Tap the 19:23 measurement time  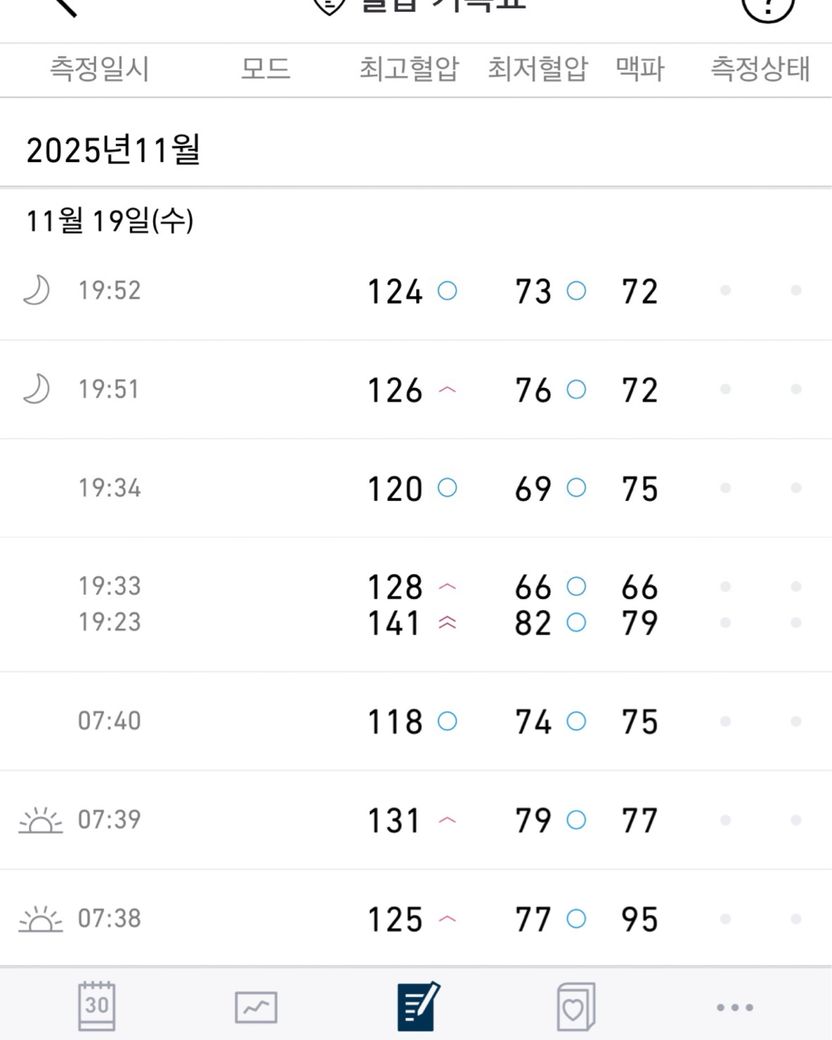(109, 622)
